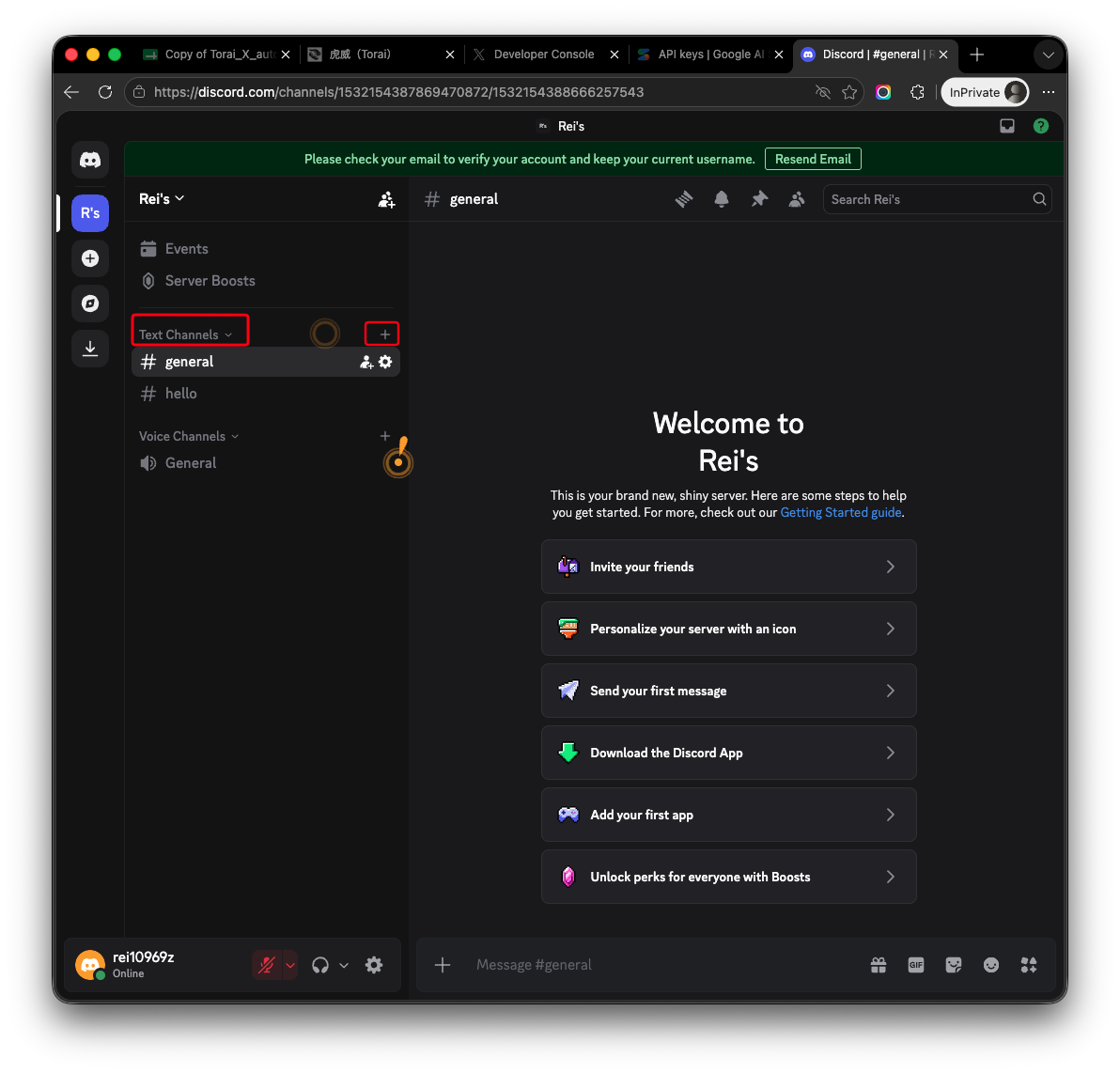Invite people icon beside Rei's header
This screenshot has width=1120, height=1073.
point(386,199)
